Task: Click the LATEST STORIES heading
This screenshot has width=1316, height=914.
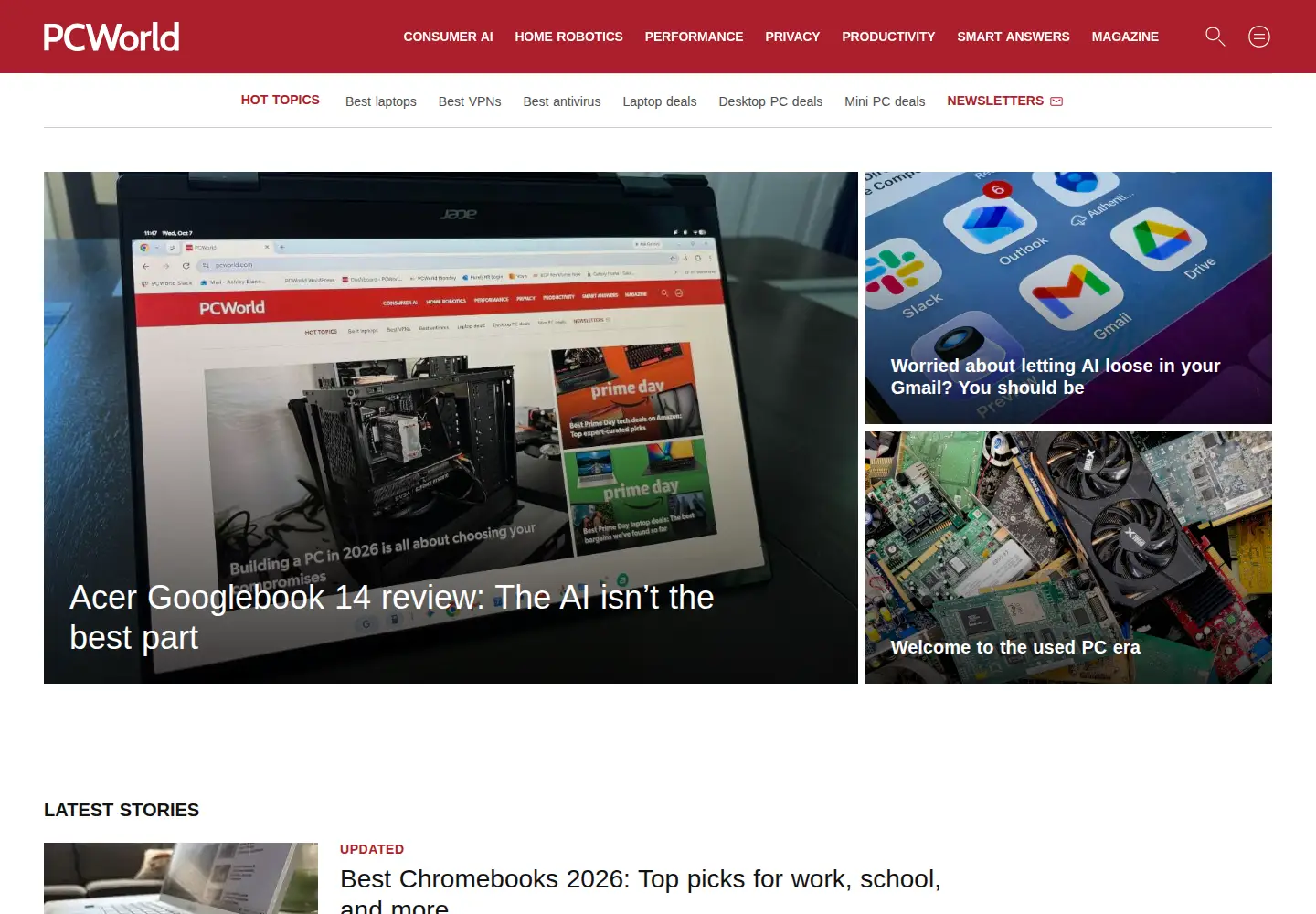Action: 122,810
